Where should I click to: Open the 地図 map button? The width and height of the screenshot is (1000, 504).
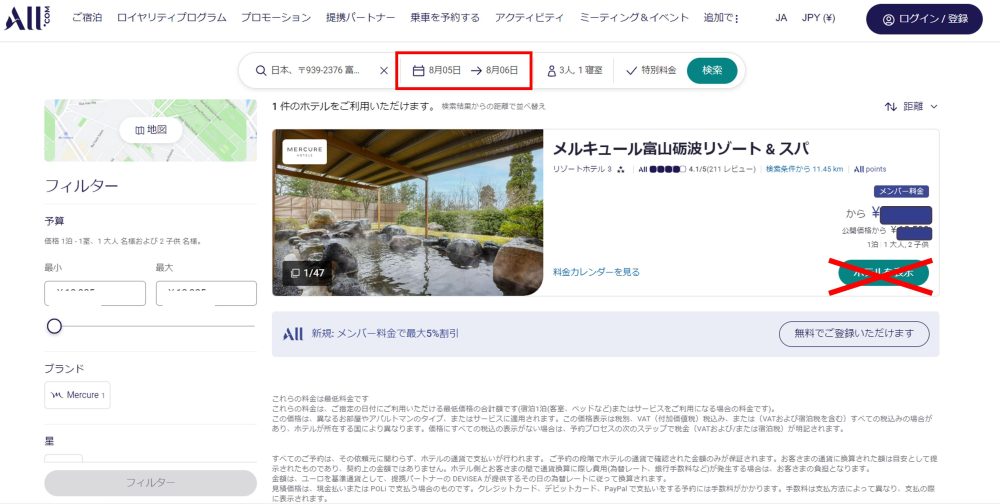point(151,130)
